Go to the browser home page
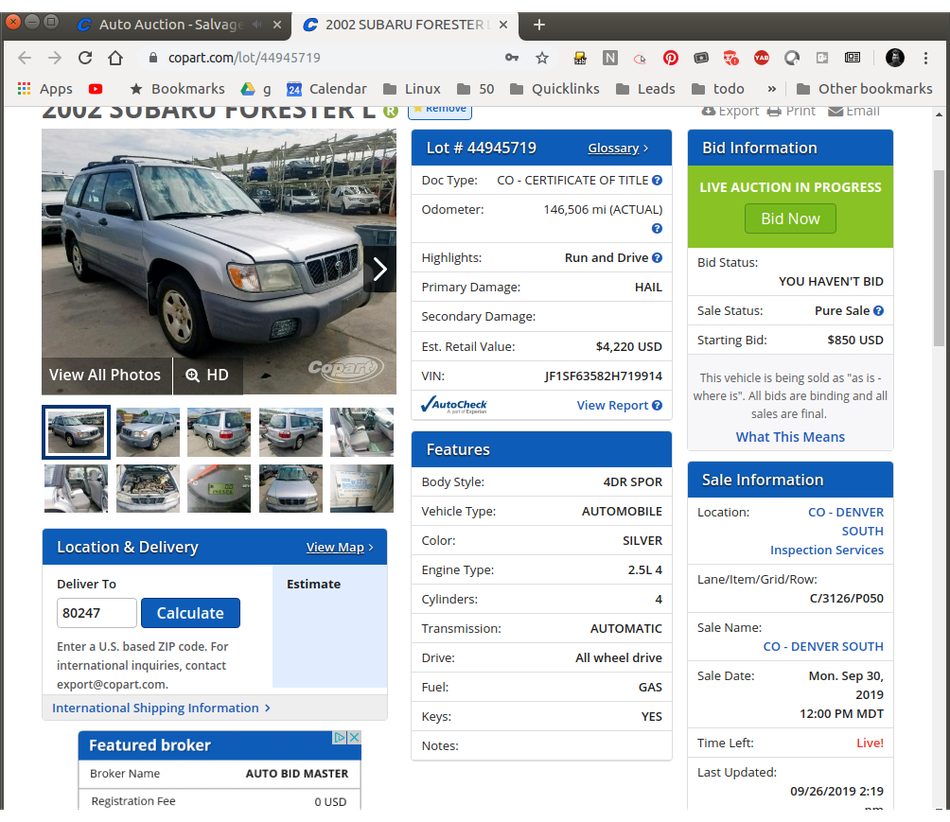Image resolution: width=950 pixels, height=822 pixels. point(115,58)
